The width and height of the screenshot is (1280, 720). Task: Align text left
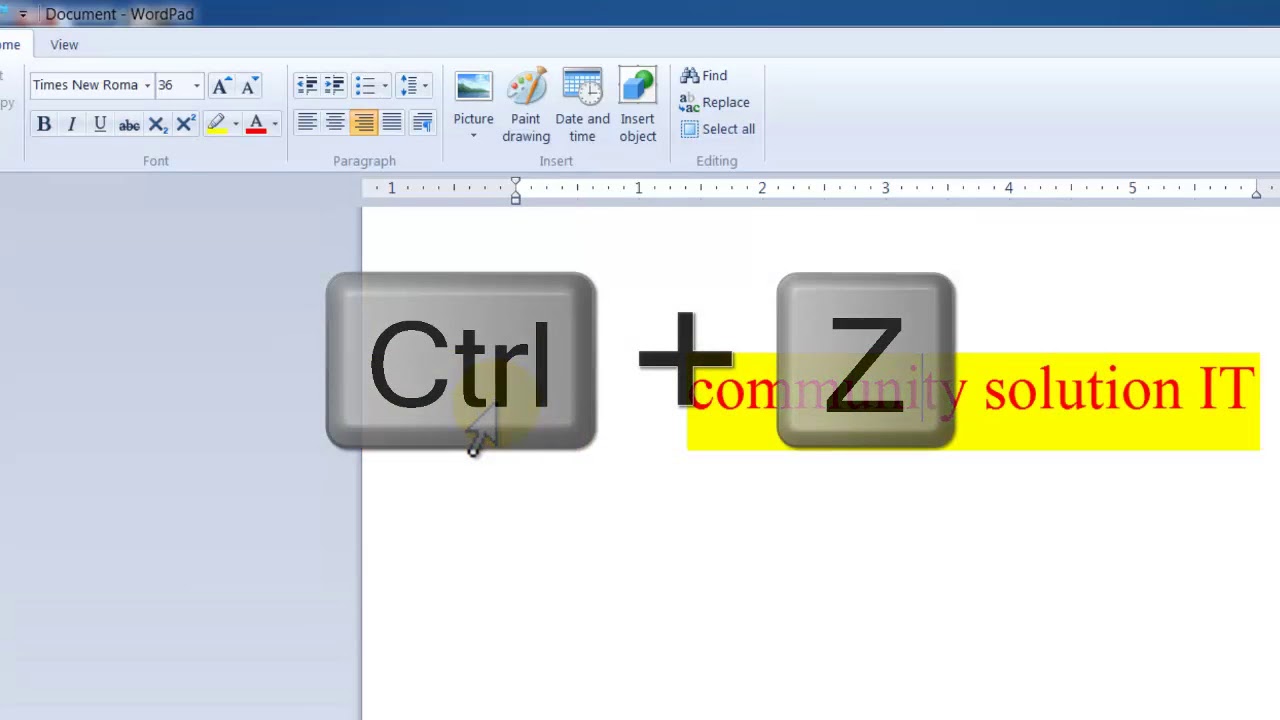coord(307,123)
